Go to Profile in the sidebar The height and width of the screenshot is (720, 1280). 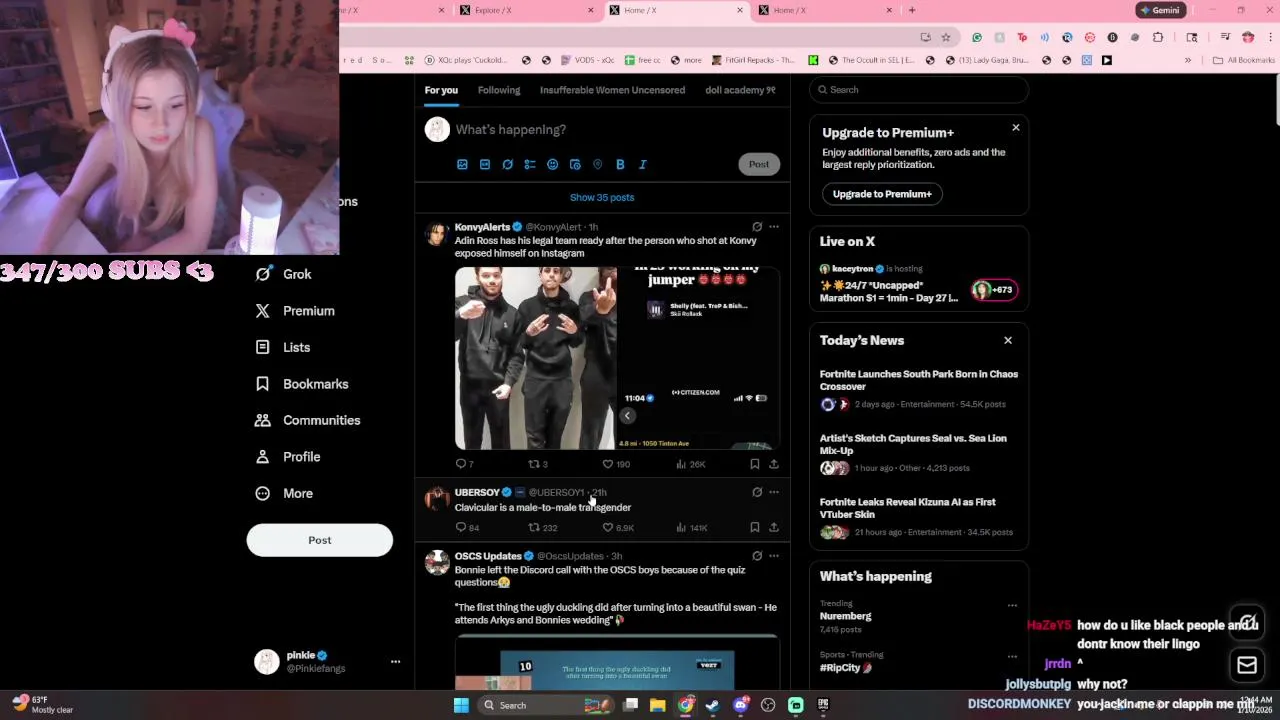(288, 457)
